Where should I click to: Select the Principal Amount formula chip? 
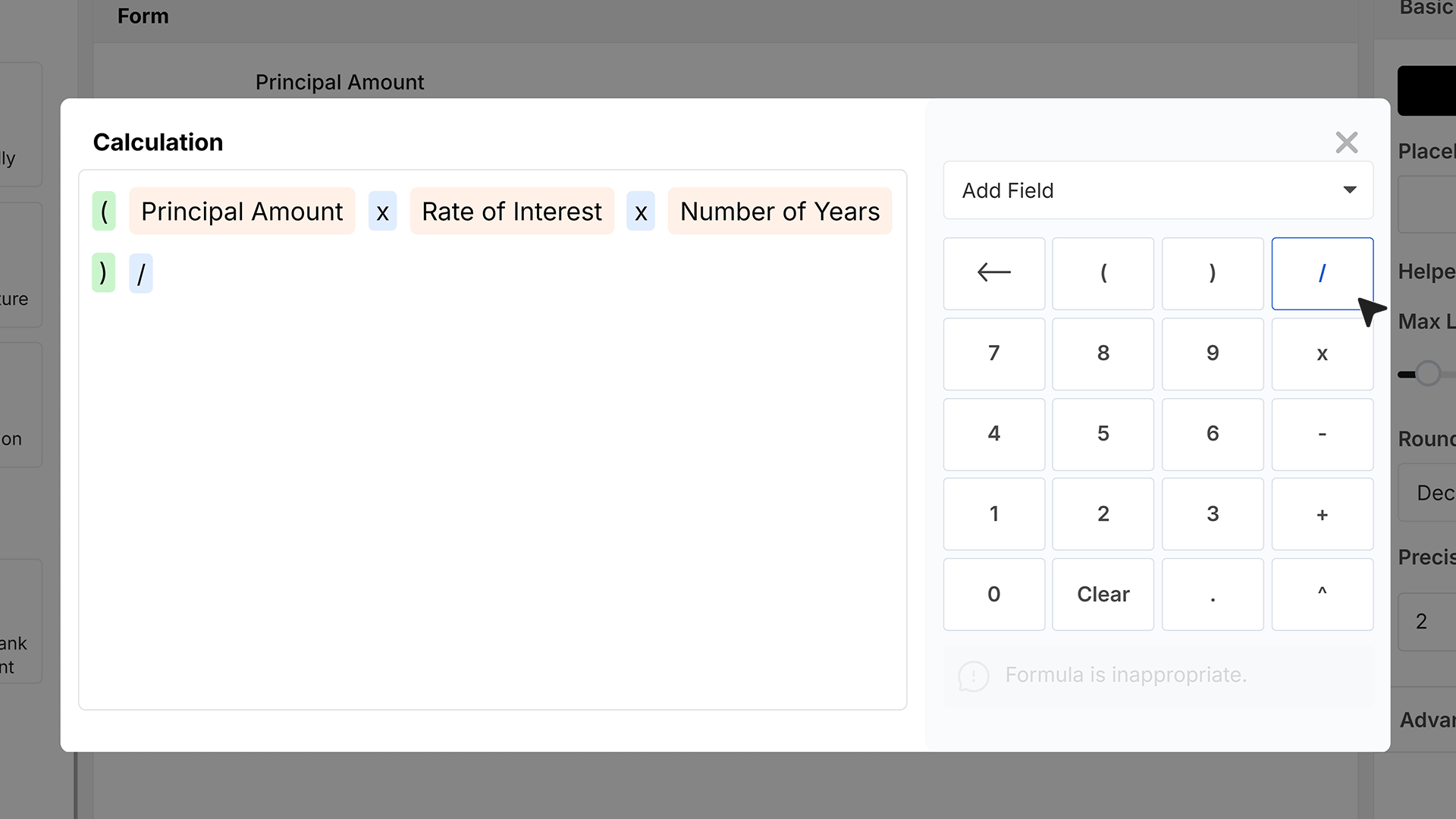[x=242, y=211]
